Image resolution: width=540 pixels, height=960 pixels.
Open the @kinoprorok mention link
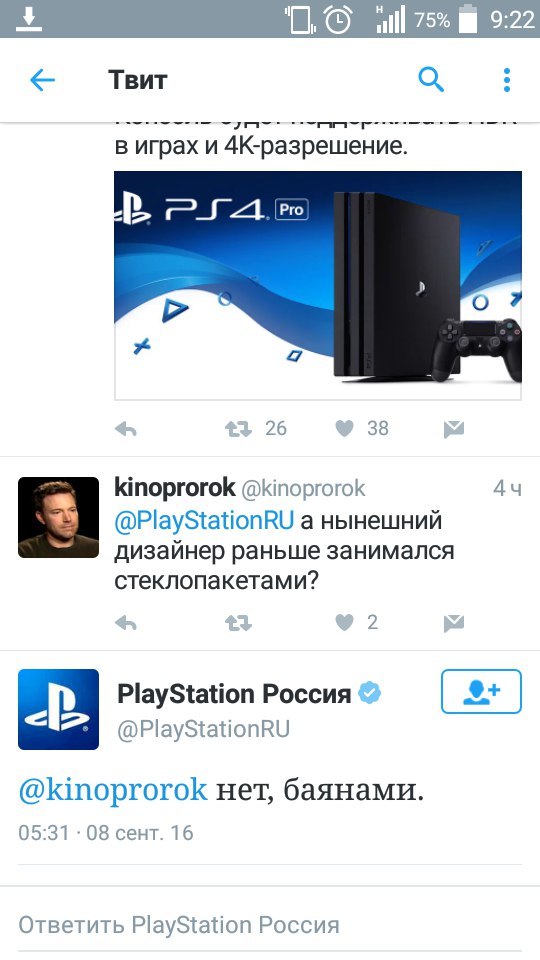tap(113, 790)
